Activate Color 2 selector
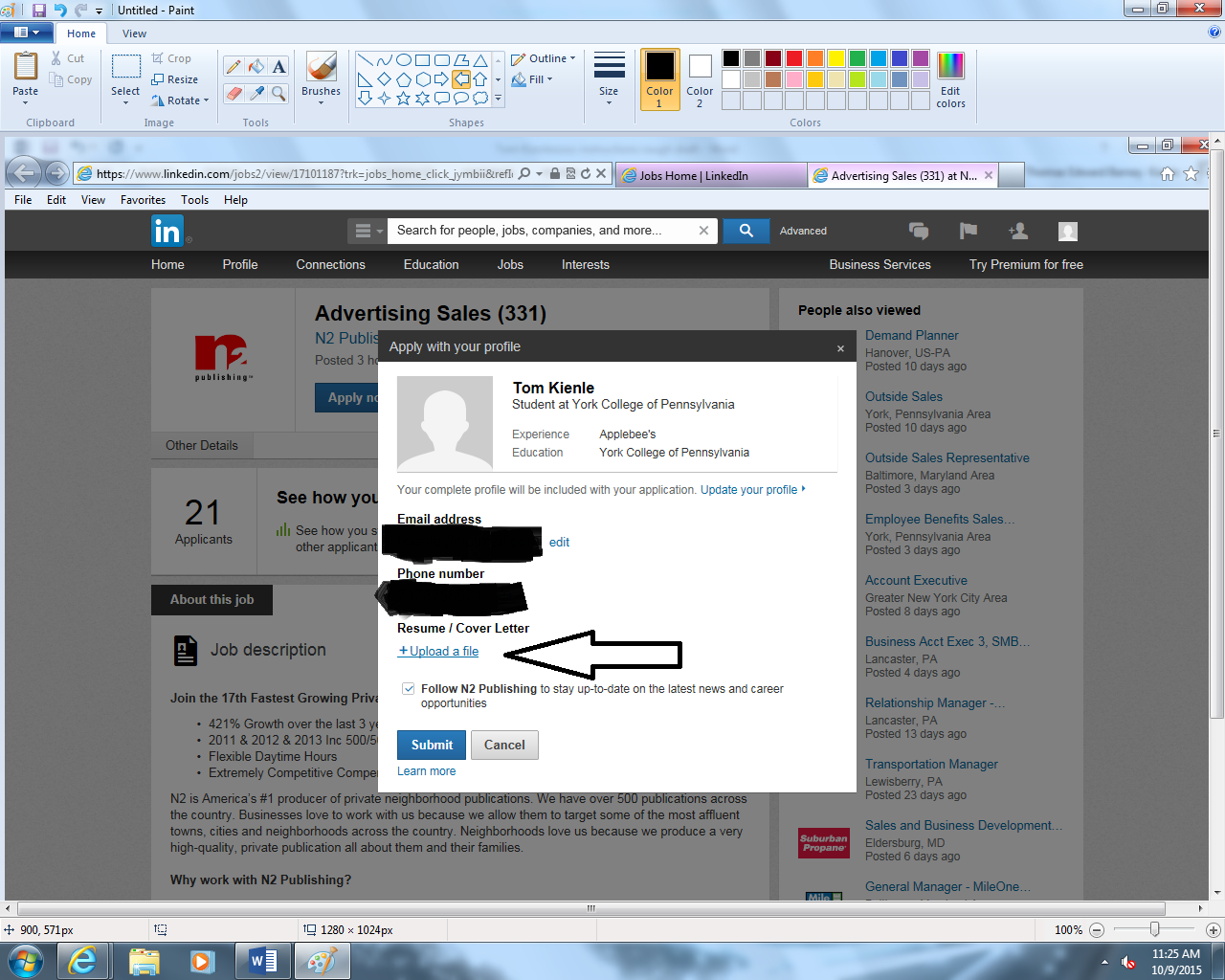 click(x=700, y=79)
